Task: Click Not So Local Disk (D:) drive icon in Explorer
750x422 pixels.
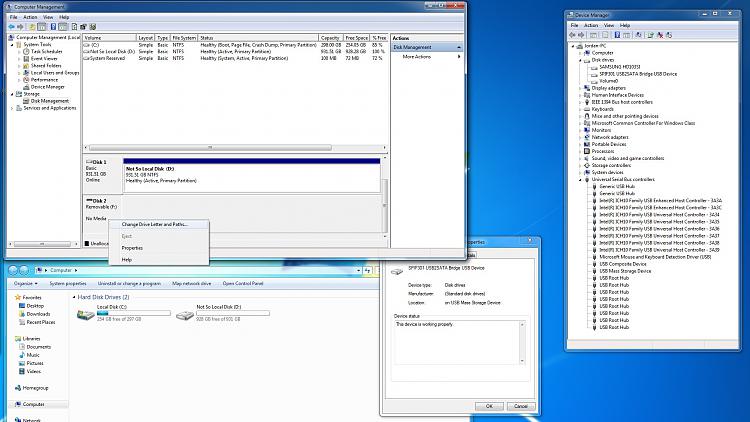Action: pos(185,315)
